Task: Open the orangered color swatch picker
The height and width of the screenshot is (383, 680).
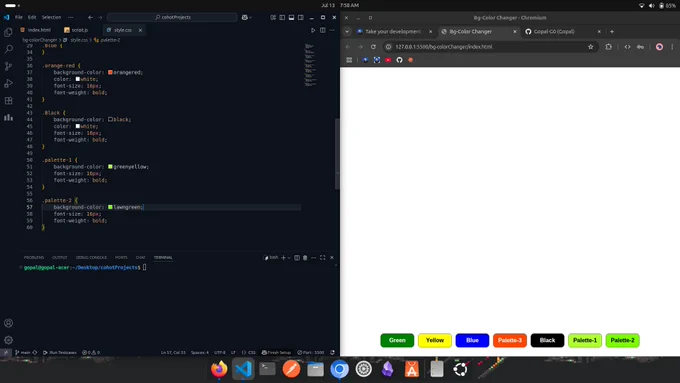Action: (x=110, y=72)
